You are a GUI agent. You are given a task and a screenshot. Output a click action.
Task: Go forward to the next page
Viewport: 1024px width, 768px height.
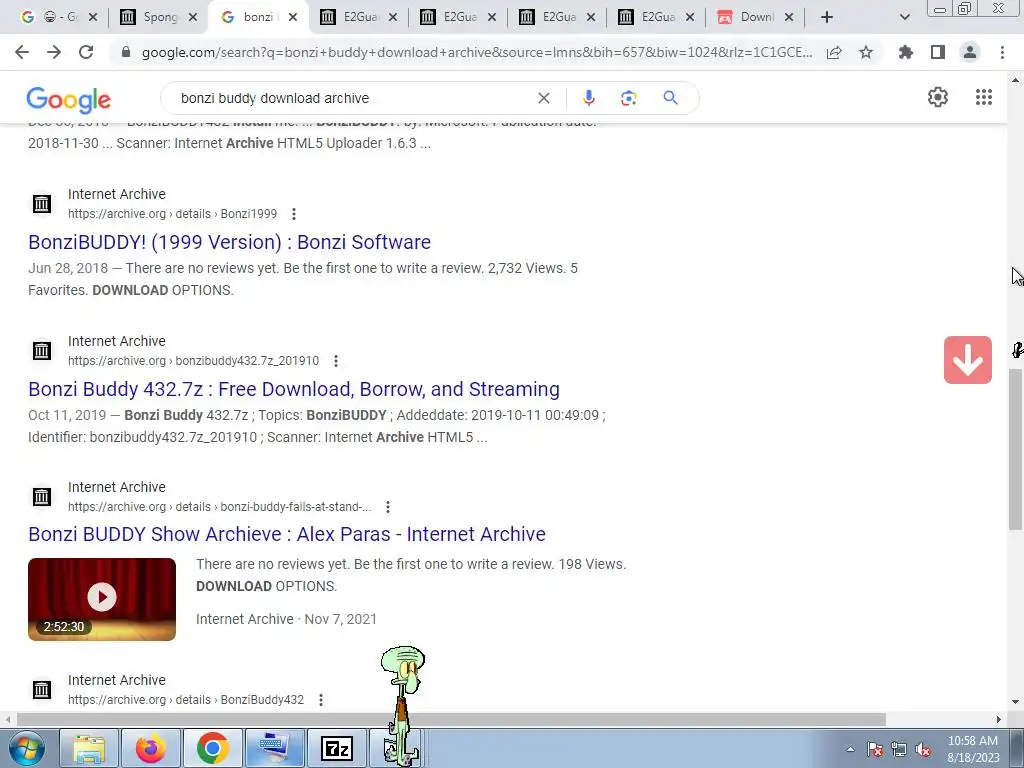point(54,52)
